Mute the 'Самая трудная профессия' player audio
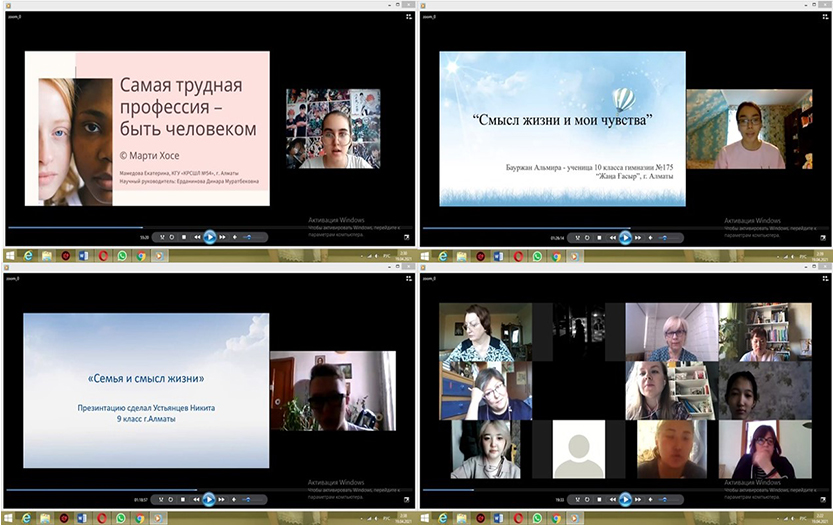The width and height of the screenshot is (833, 525). pyautogui.click(x=234, y=237)
